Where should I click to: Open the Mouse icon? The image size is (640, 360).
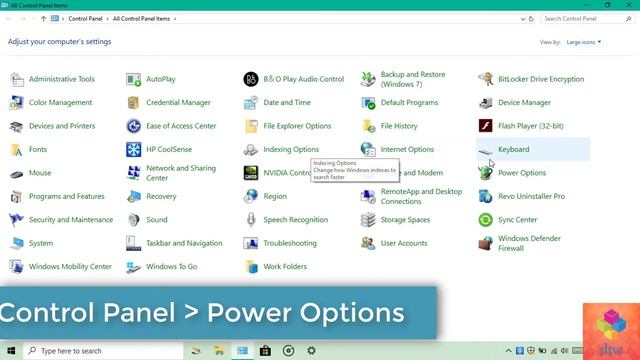(x=17, y=173)
